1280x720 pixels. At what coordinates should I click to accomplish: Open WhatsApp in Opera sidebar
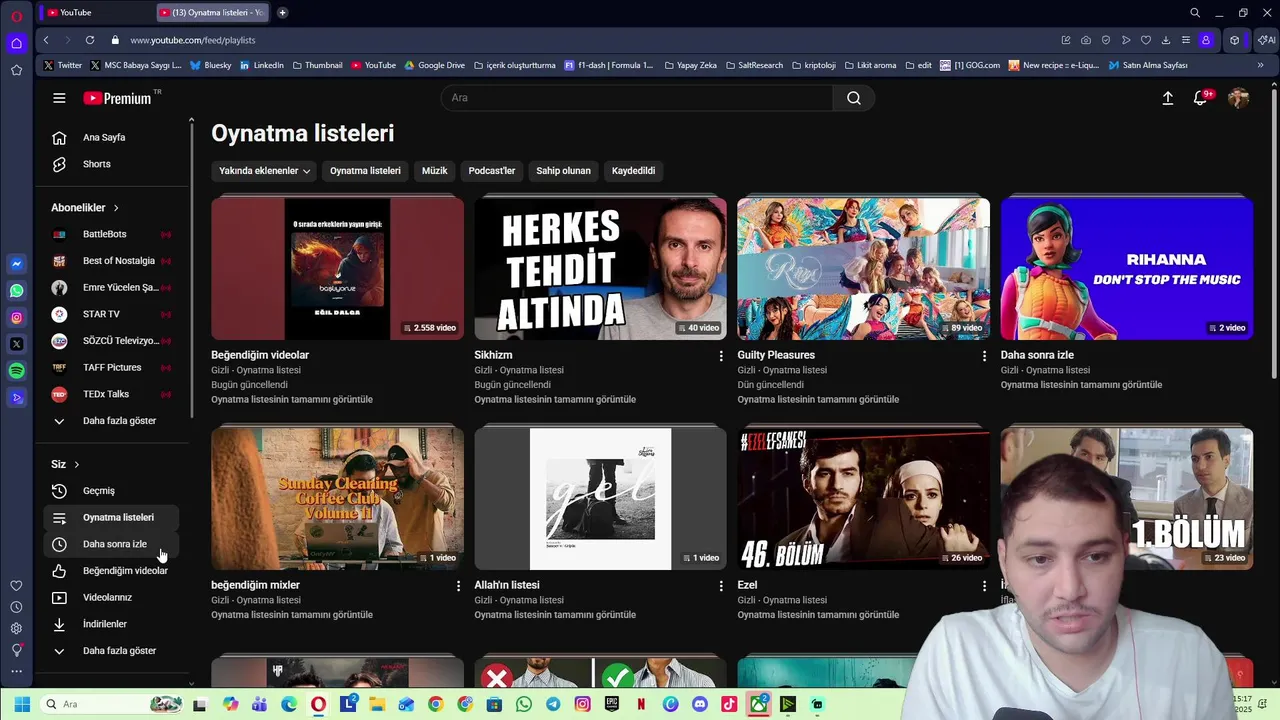(16, 291)
